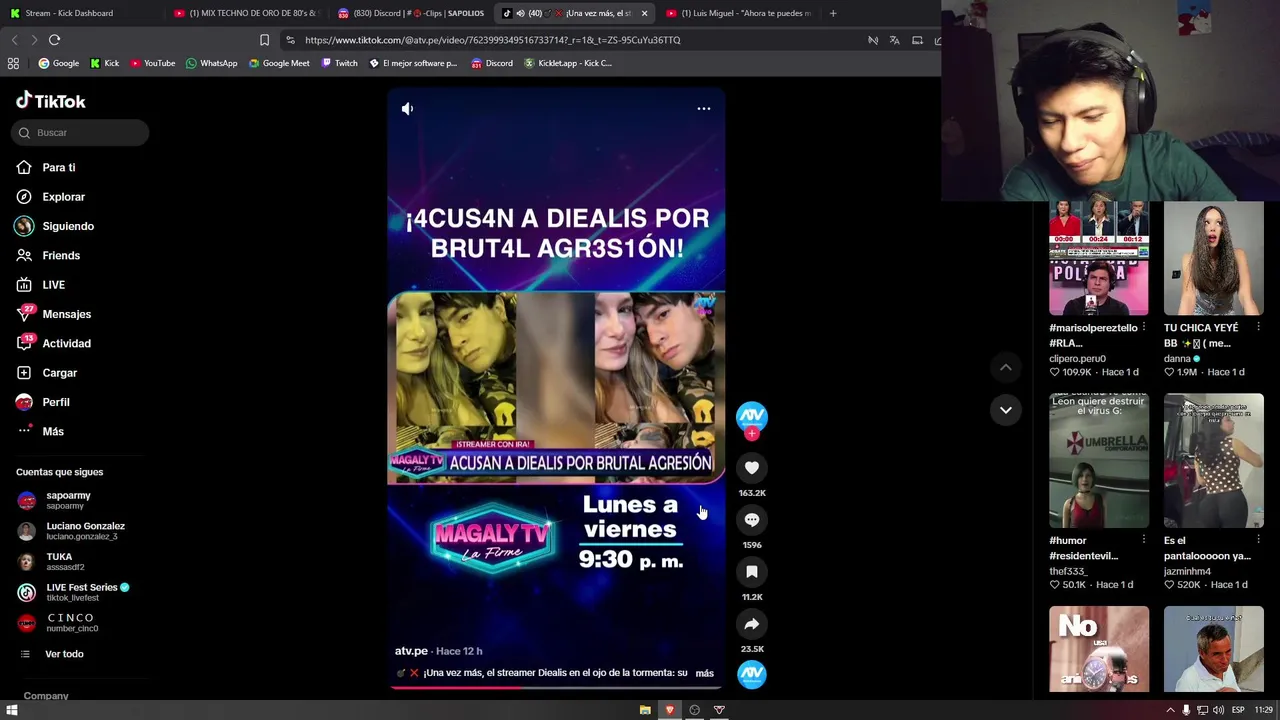The image size is (1280, 720).
Task: Click the TikTok logo
Action: click(51, 101)
